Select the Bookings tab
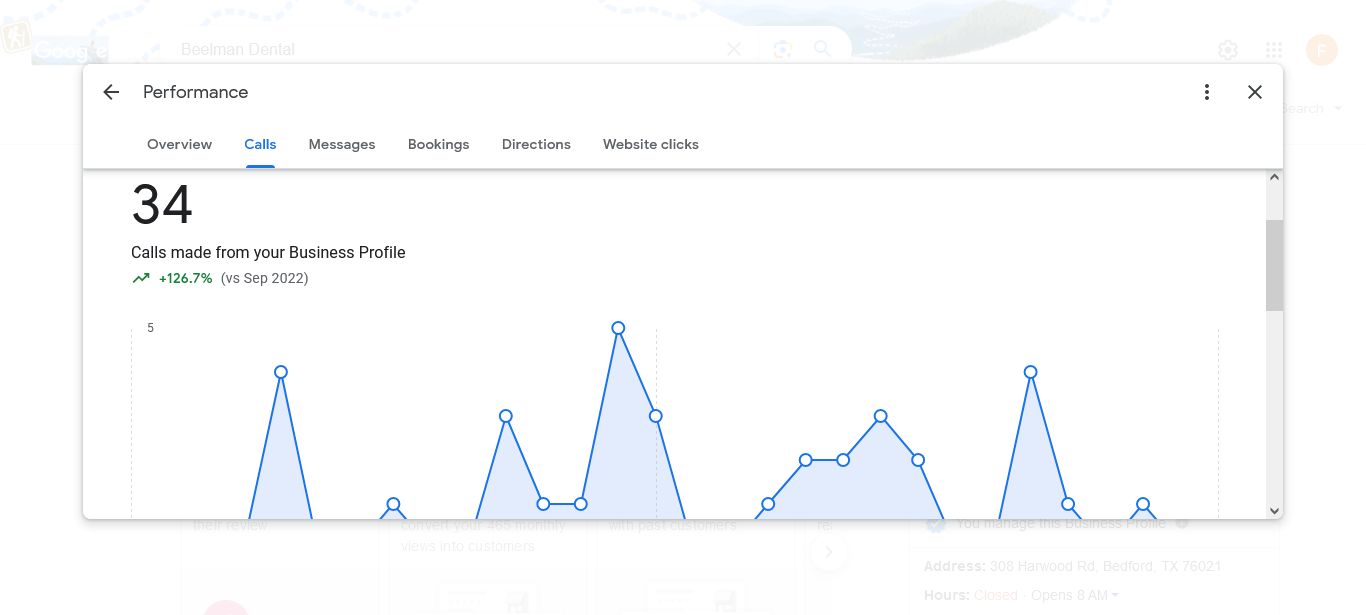 438,144
